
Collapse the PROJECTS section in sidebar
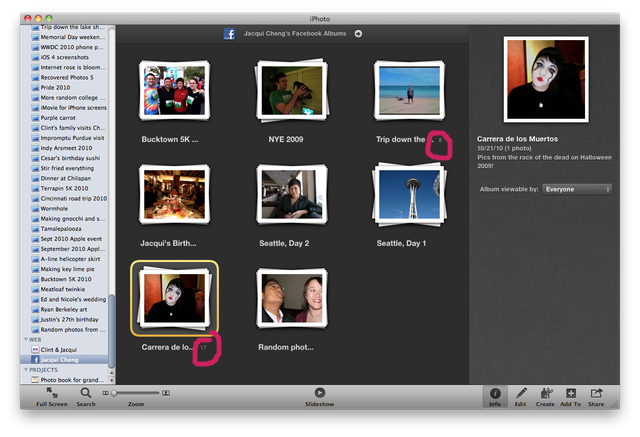coord(26,370)
